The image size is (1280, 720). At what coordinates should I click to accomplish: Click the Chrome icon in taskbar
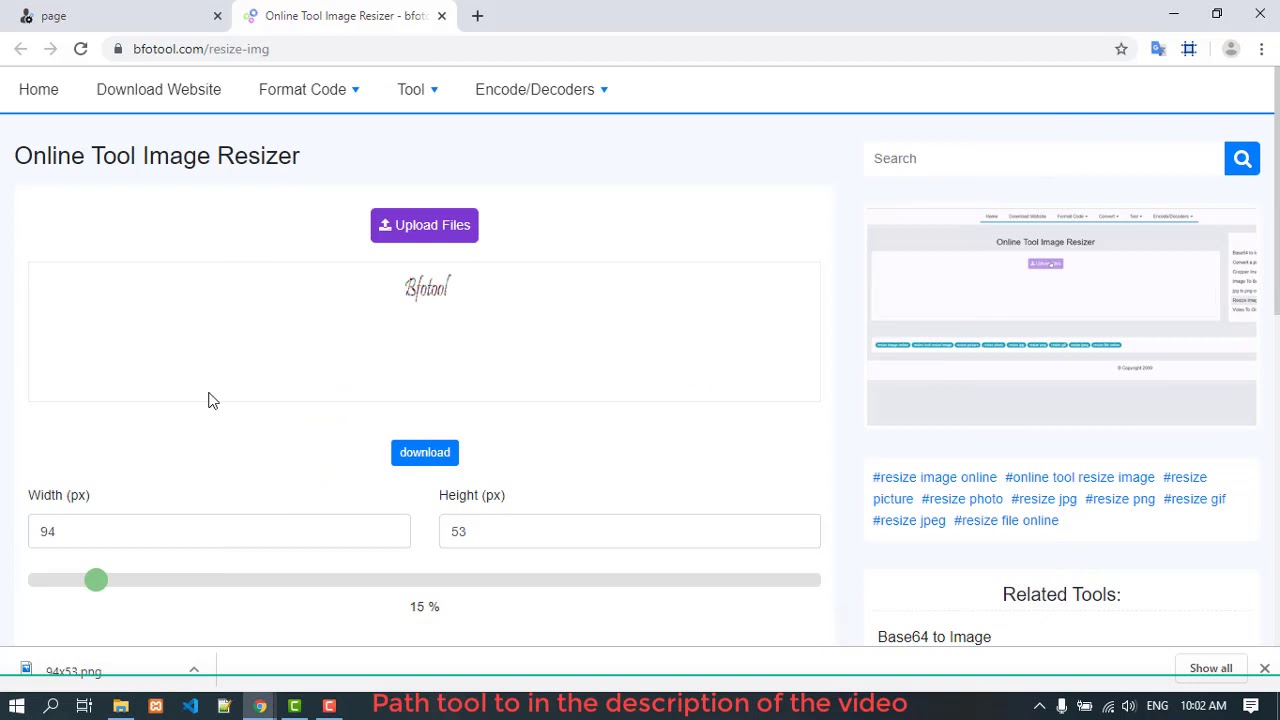[x=260, y=706]
